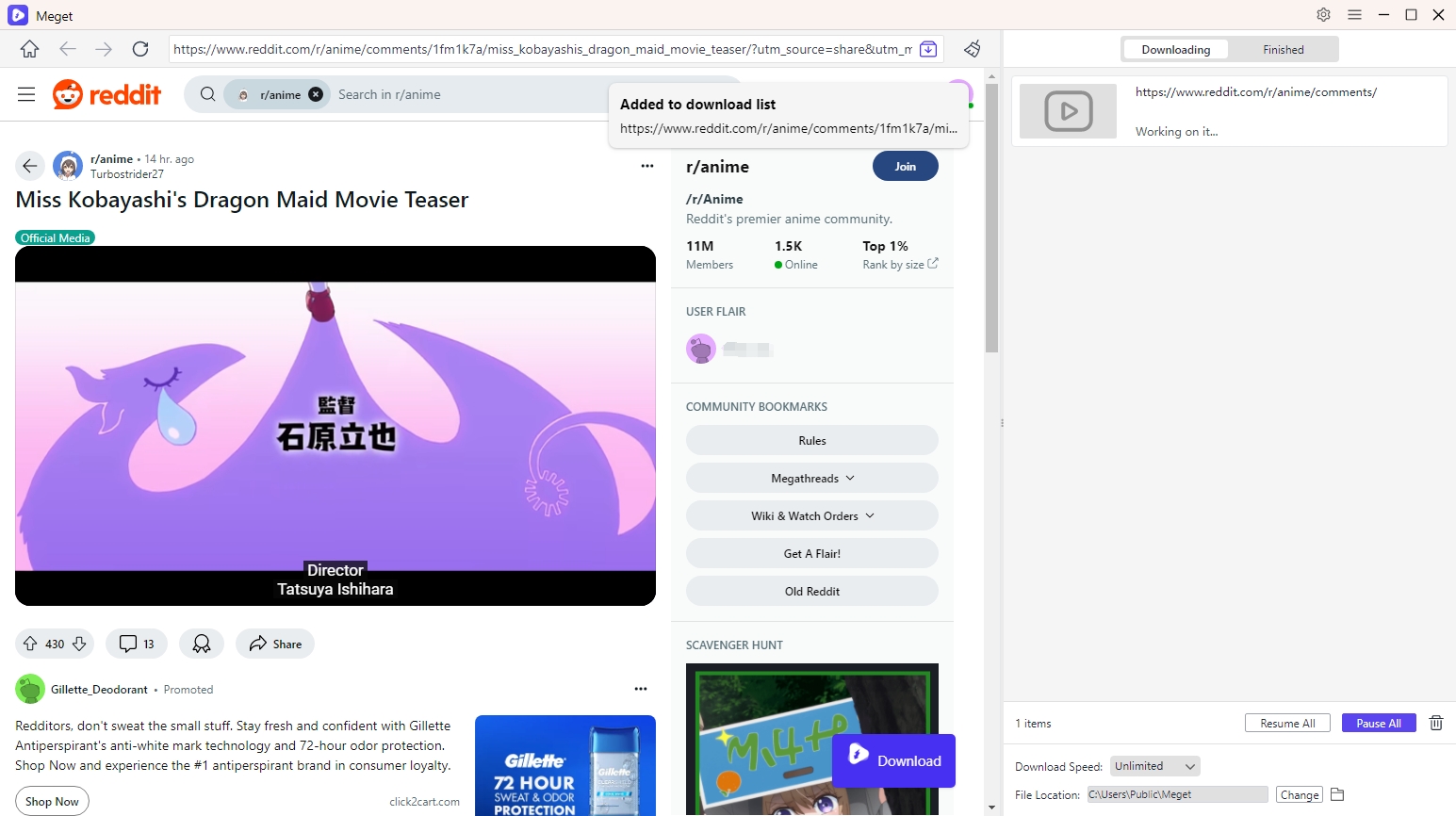
Task: Click Shop Now on Gillette ad
Action: coord(52,801)
